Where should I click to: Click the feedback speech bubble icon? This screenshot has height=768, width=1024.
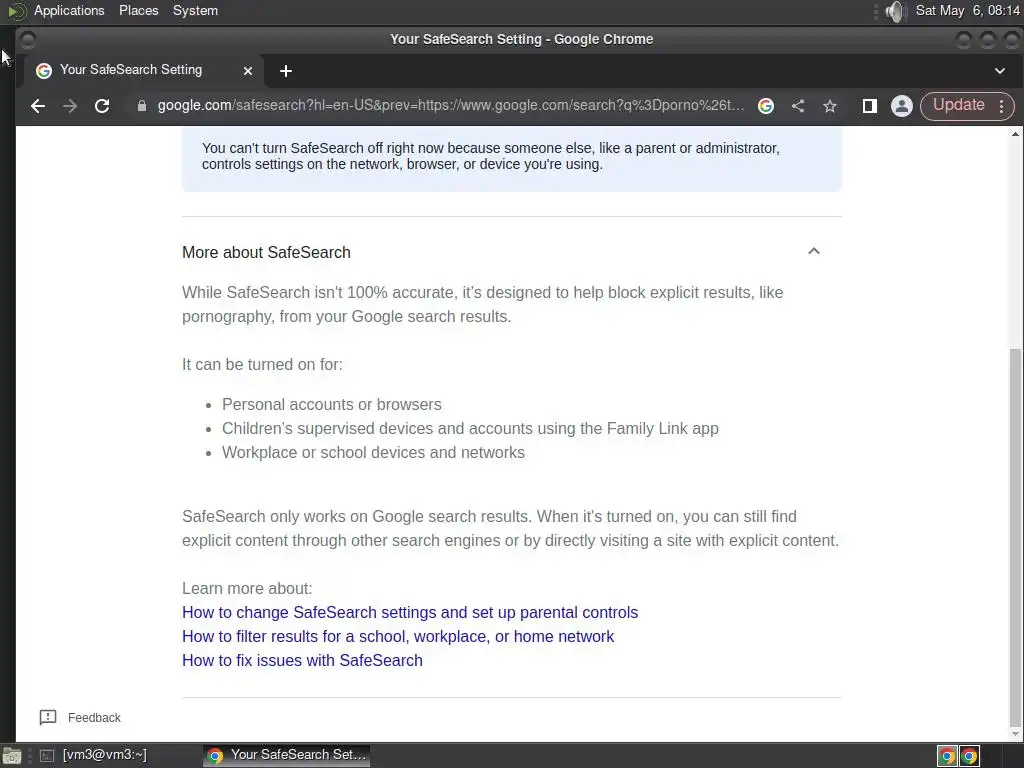(48, 718)
